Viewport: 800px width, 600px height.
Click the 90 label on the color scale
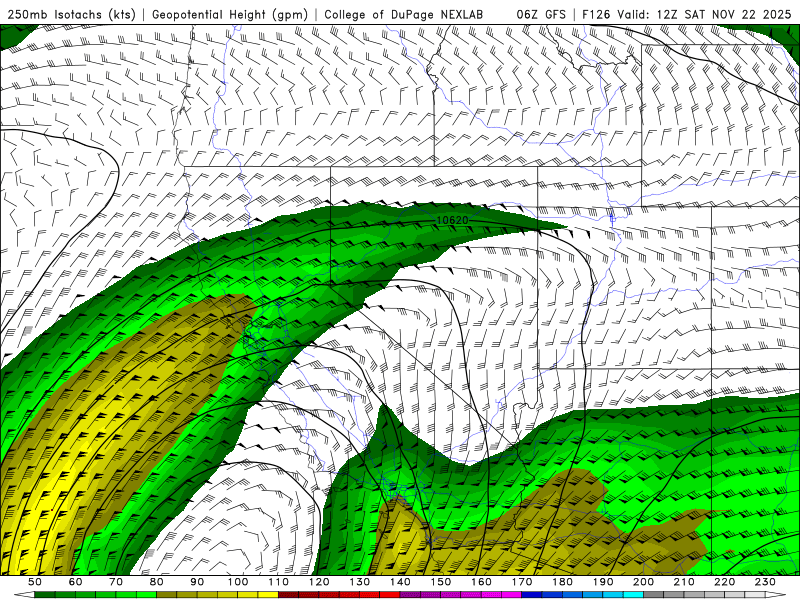tap(197, 582)
